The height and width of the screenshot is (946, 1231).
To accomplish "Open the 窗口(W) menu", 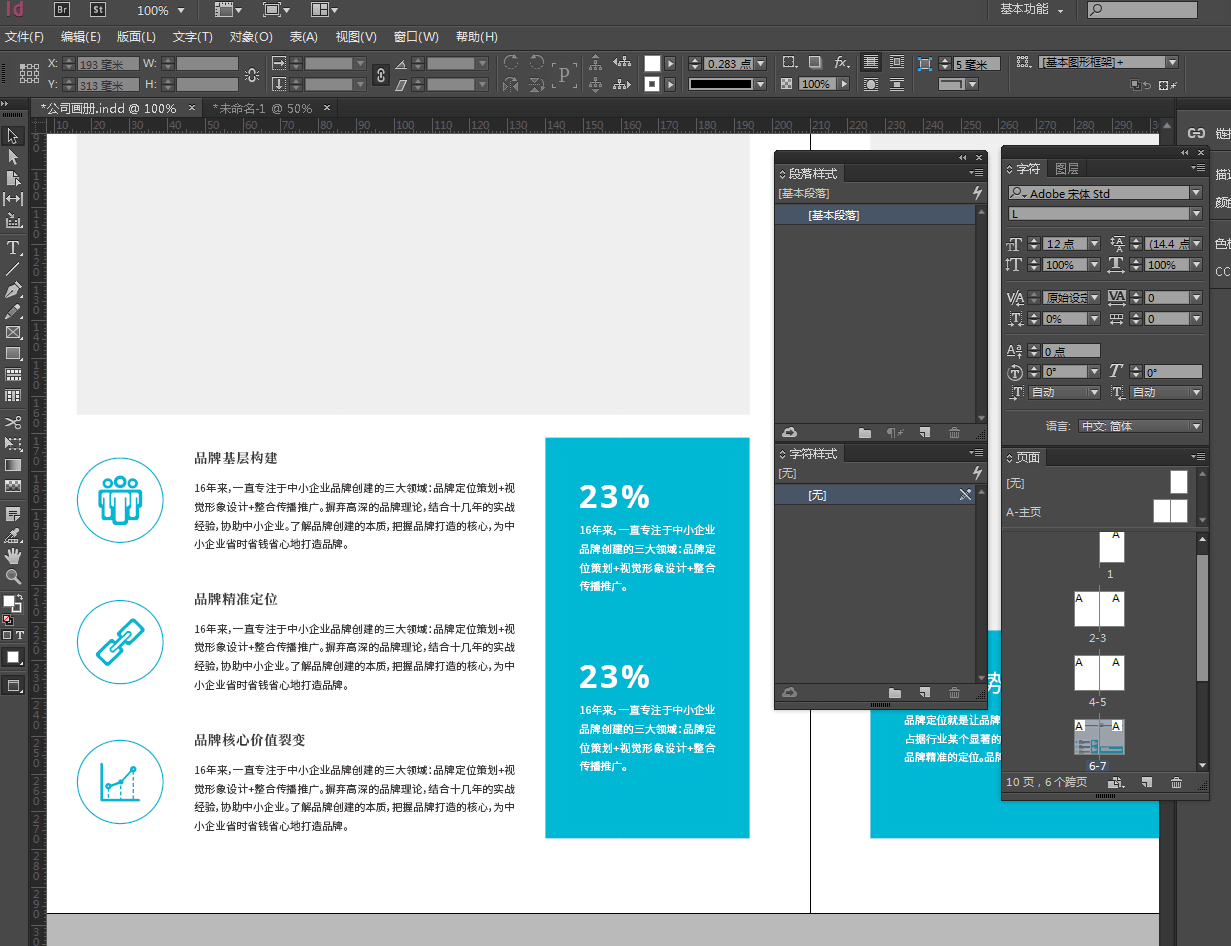I will 416,37.
